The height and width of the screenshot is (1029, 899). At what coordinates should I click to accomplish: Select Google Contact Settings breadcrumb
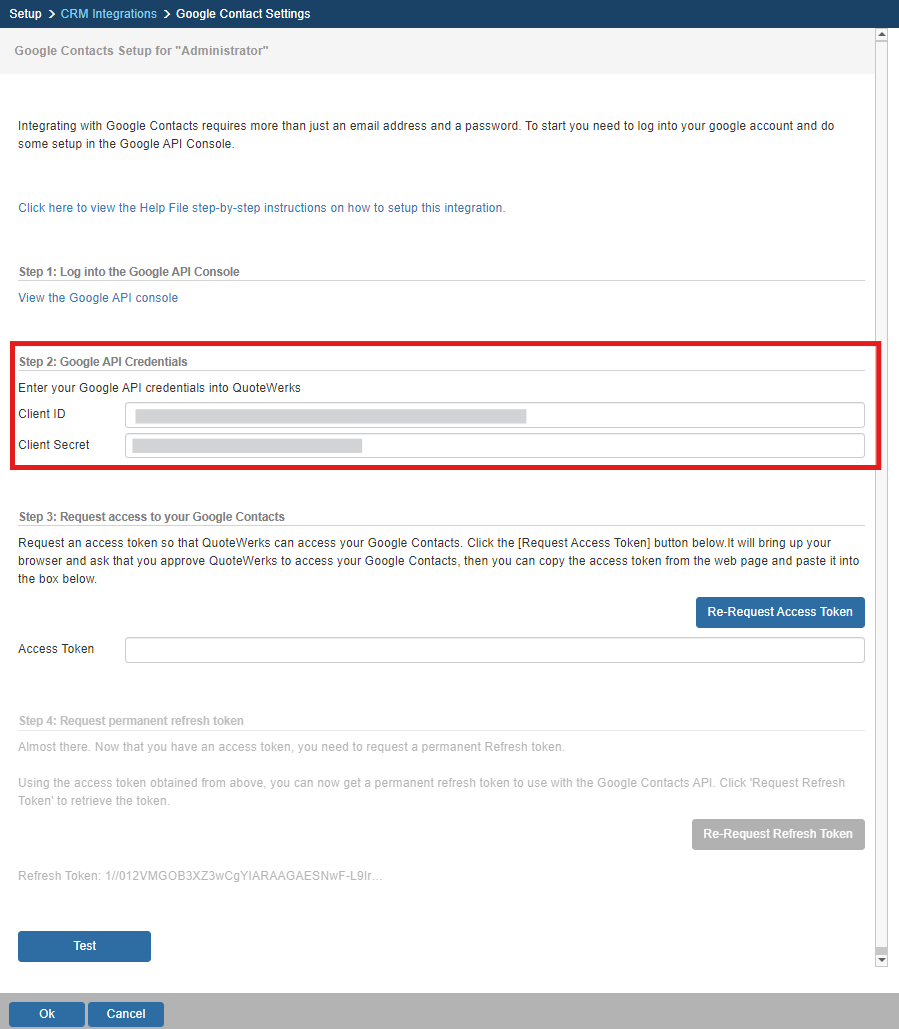(x=243, y=14)
